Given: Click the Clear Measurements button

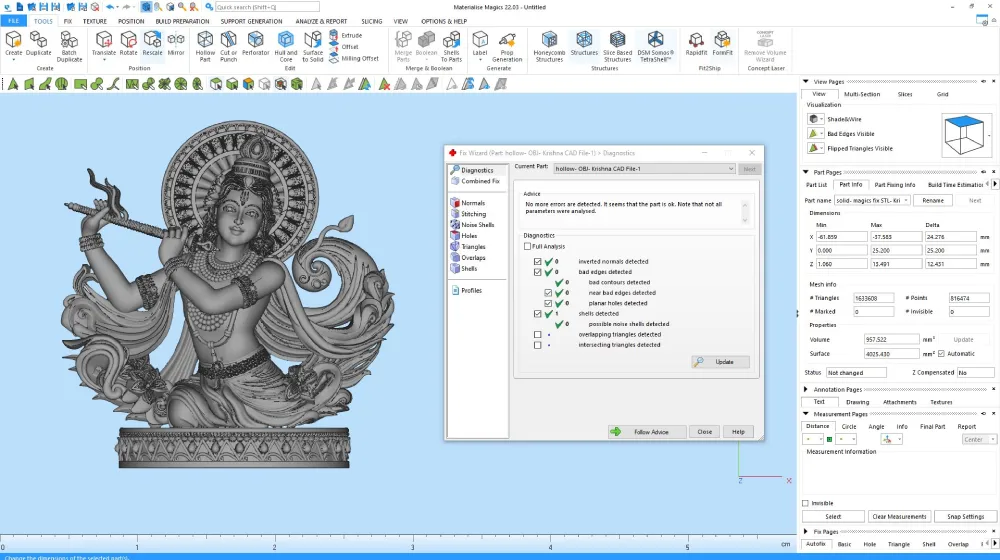Looking at the screenshot, I should 899,517.
